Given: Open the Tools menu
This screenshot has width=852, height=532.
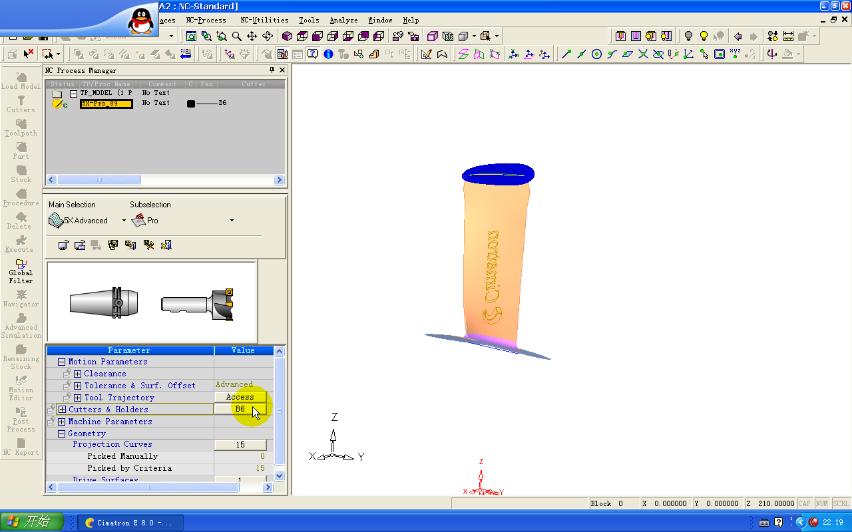Looking at the screenshot, I should (309, 20).
